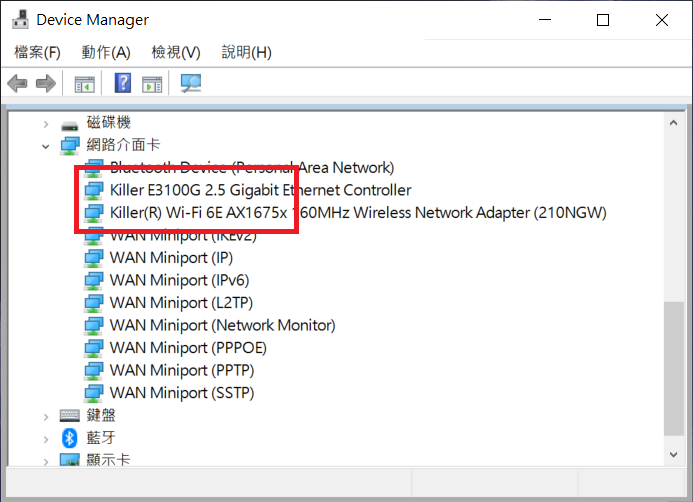Expand the 鍵盤 keyboards node
This screenshot has height=502, width=693.
point(46,415)
